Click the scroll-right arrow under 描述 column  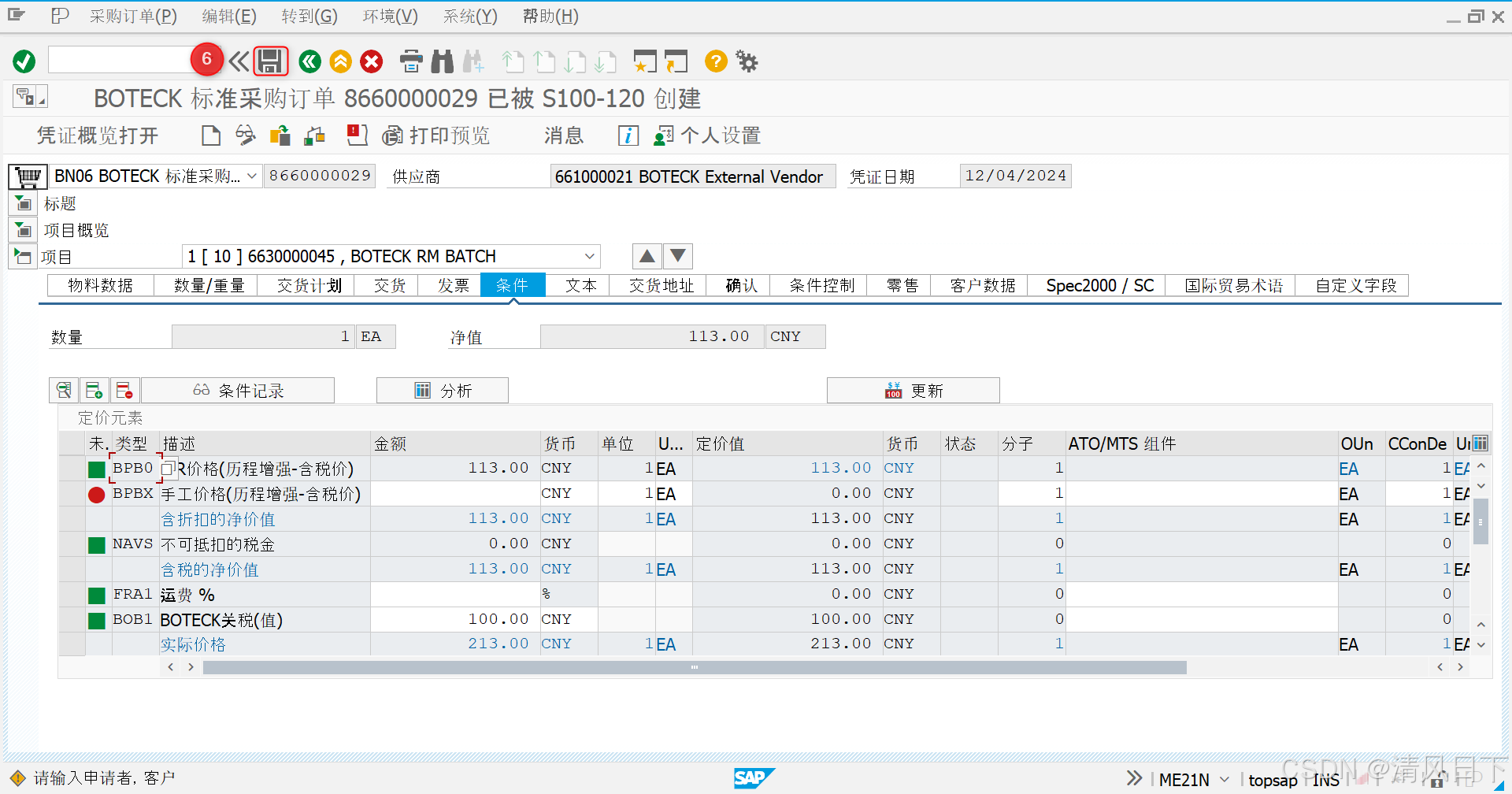point(191,667)
